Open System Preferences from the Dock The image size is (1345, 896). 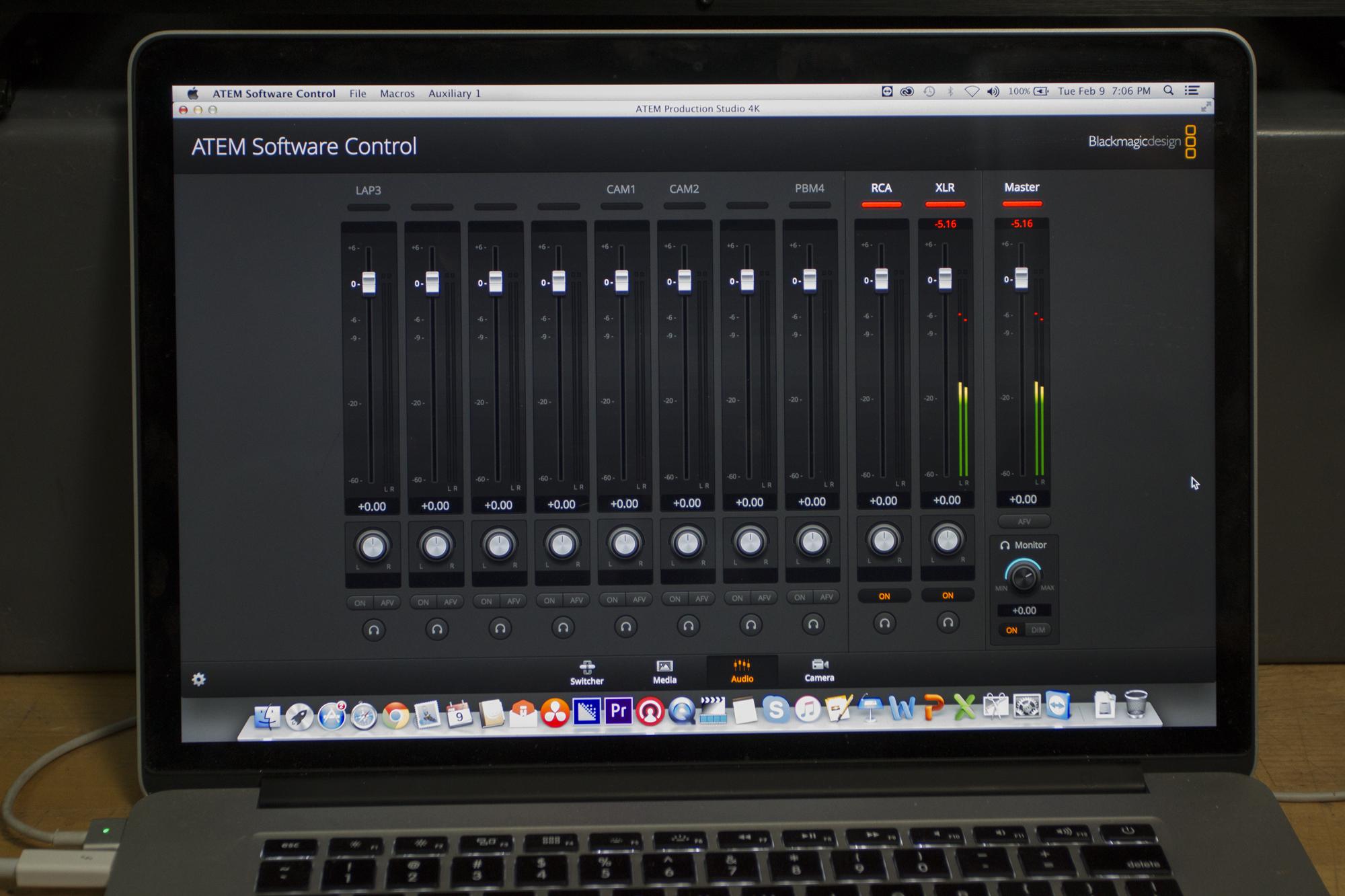tap(1027, 706)
